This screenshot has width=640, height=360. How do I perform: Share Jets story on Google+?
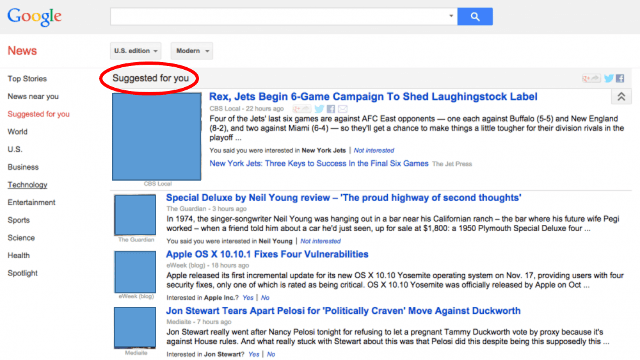(302, 109)
